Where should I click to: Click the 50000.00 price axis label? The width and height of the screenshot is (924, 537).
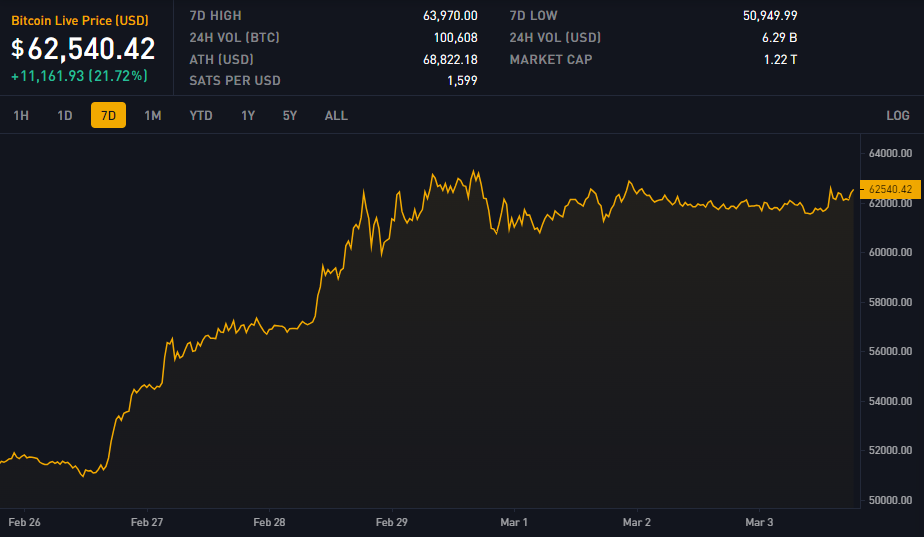(890, 500)
